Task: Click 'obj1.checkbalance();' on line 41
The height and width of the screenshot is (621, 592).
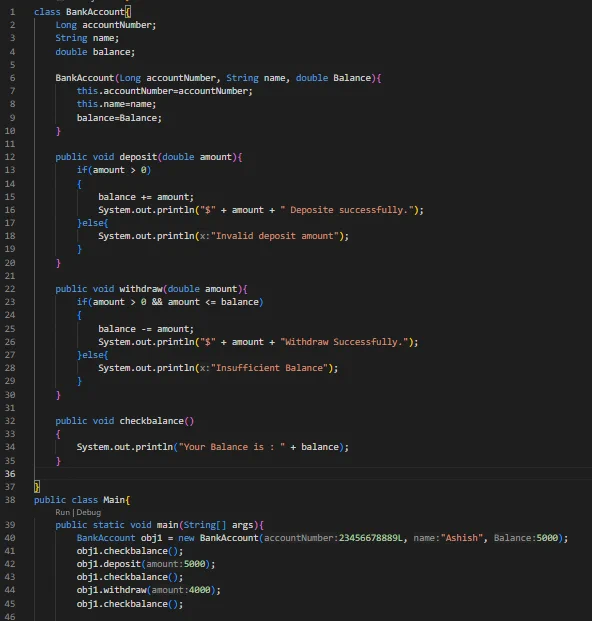Action: pyautogui.click(x=130, y=551)
